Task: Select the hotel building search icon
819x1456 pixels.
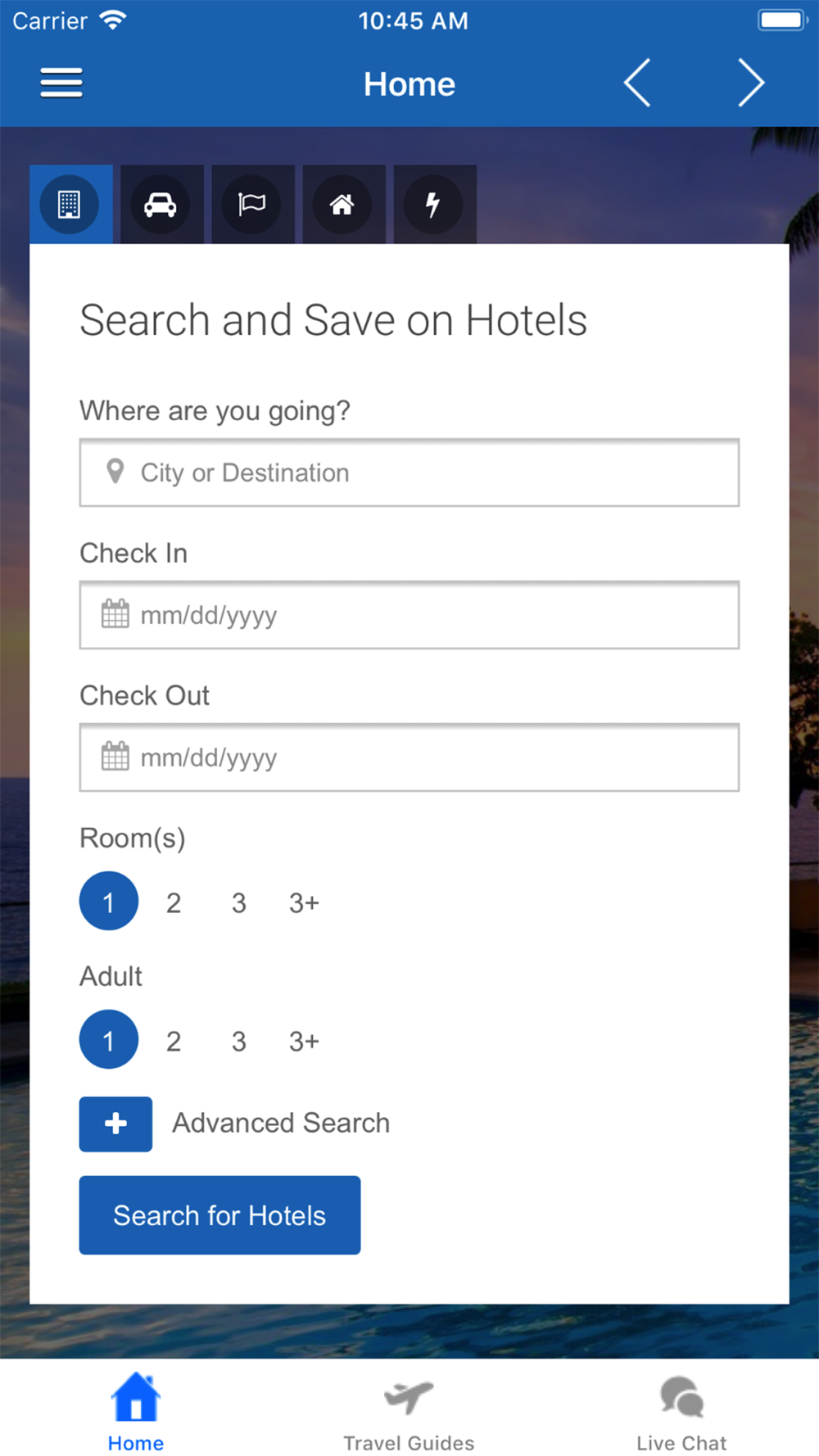Action: click(x=71, y=204)
